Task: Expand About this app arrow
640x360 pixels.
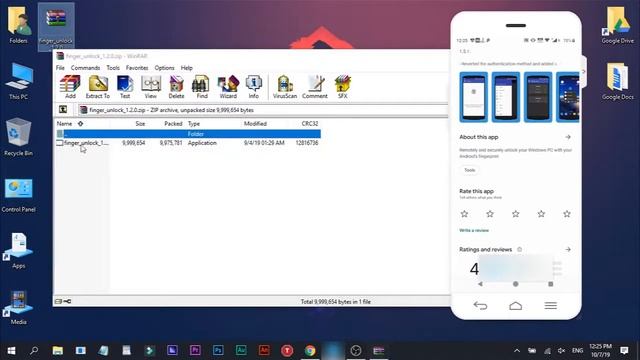Action: point(568,137)
